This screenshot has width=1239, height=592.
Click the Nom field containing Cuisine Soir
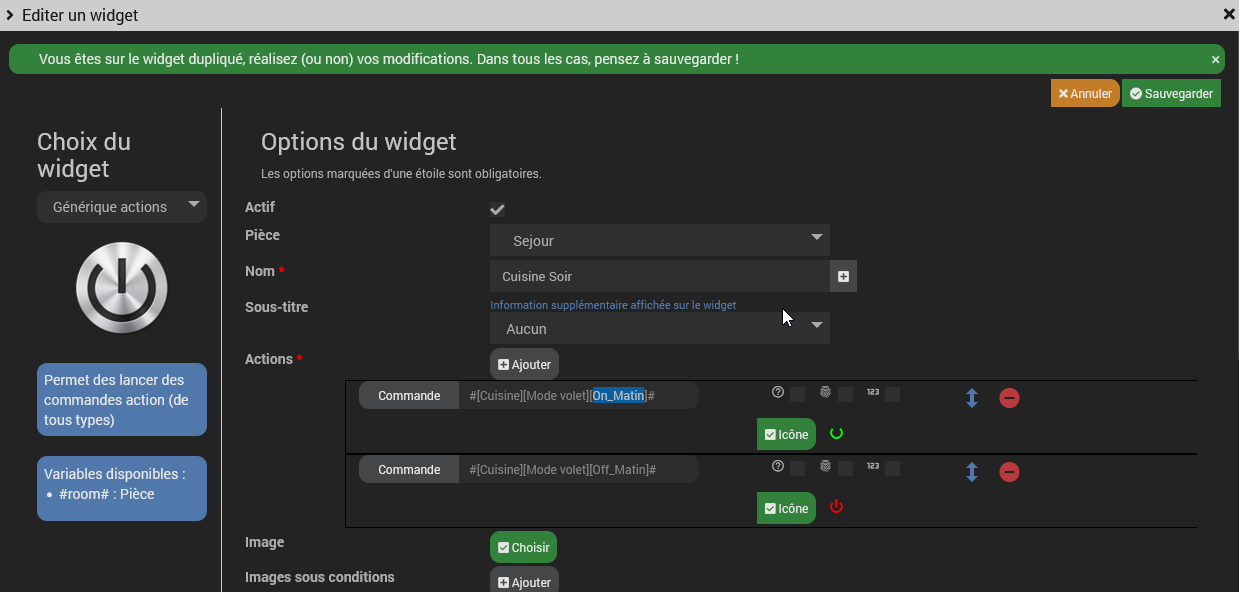click(660, 276)
